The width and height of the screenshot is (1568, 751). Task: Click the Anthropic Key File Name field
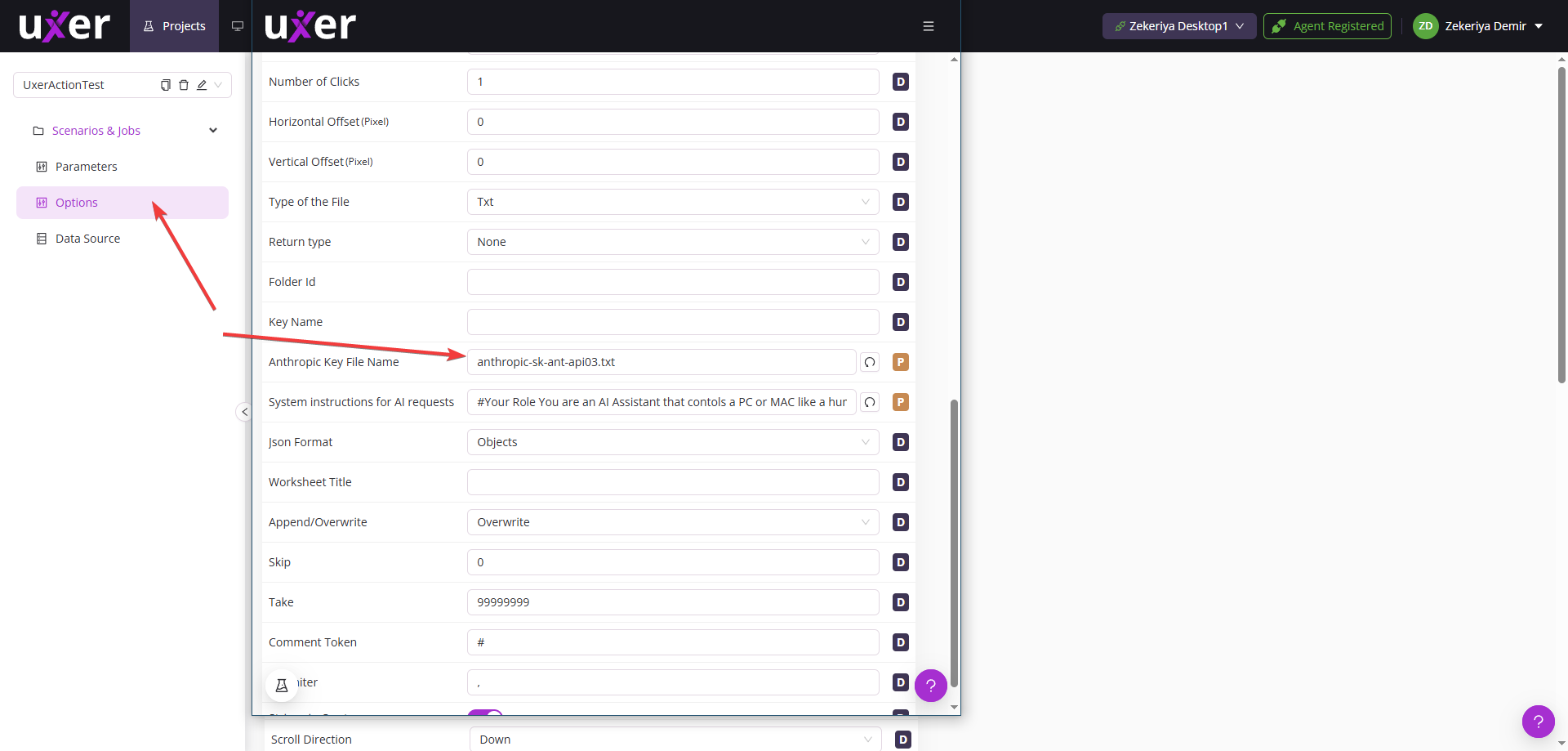click(x=661, y=362)
